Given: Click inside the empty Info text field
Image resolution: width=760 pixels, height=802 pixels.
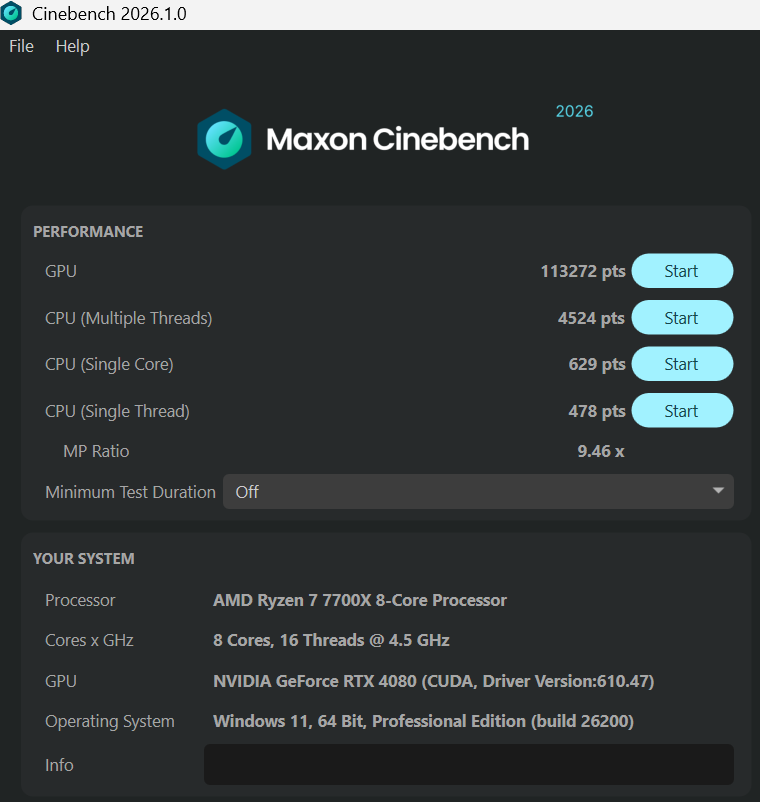Looking at the screenshot, I should [x=468, y=764].
